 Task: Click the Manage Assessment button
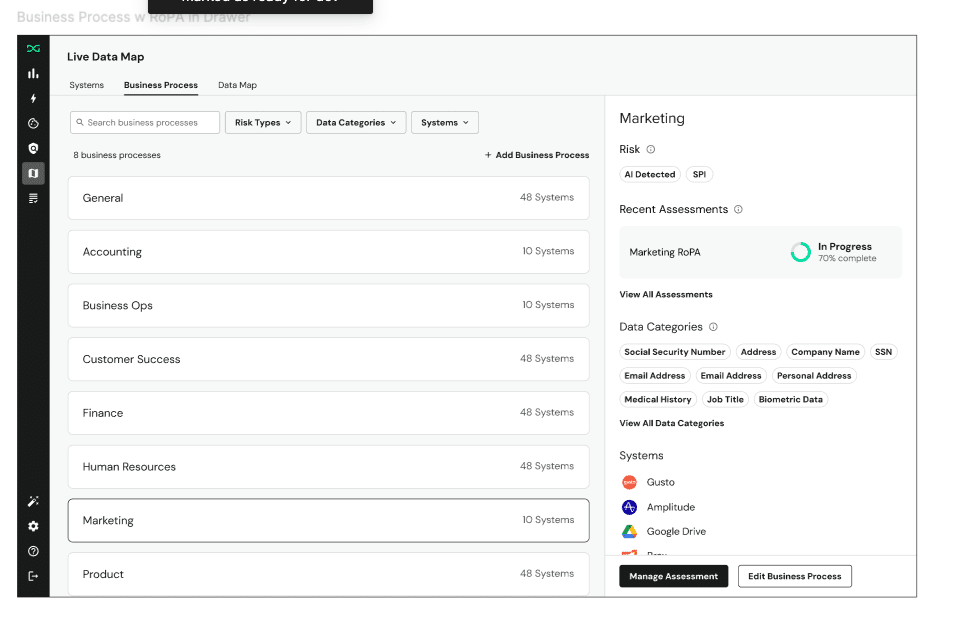673,576
